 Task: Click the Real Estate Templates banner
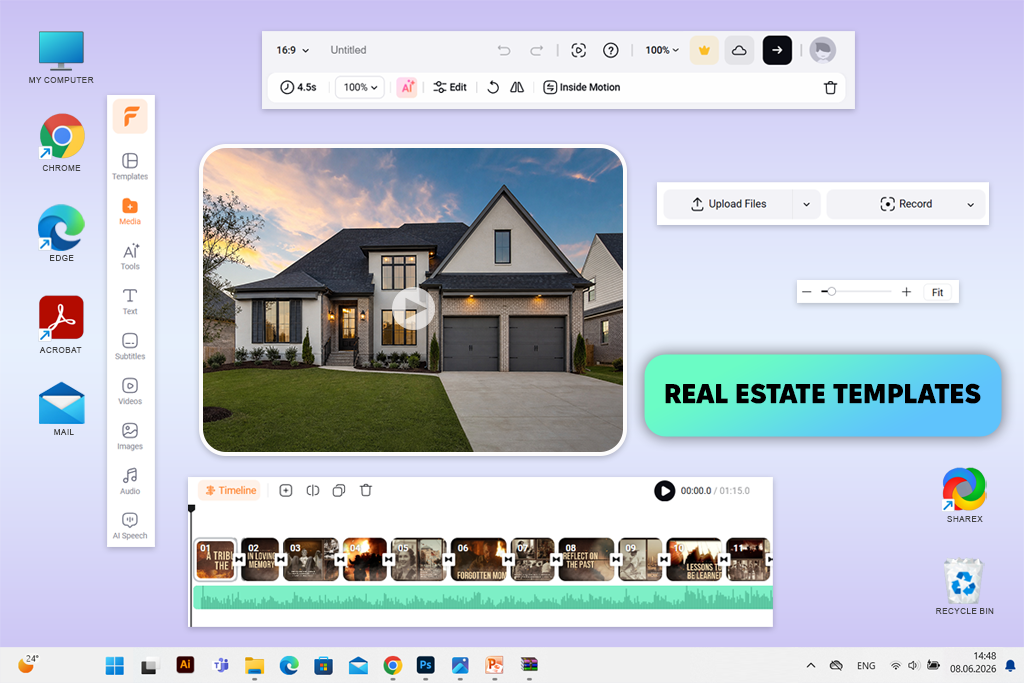tap(823, 395)
